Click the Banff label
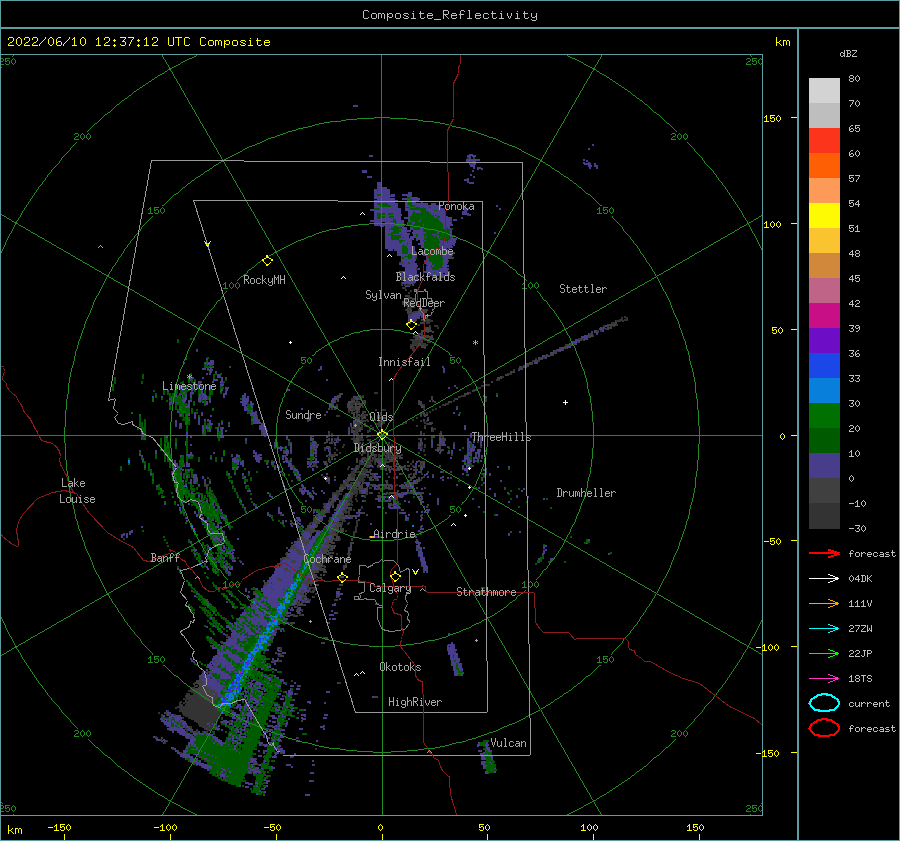The width and height of the screenshot is (900, 841). click(x=165, y=557)
